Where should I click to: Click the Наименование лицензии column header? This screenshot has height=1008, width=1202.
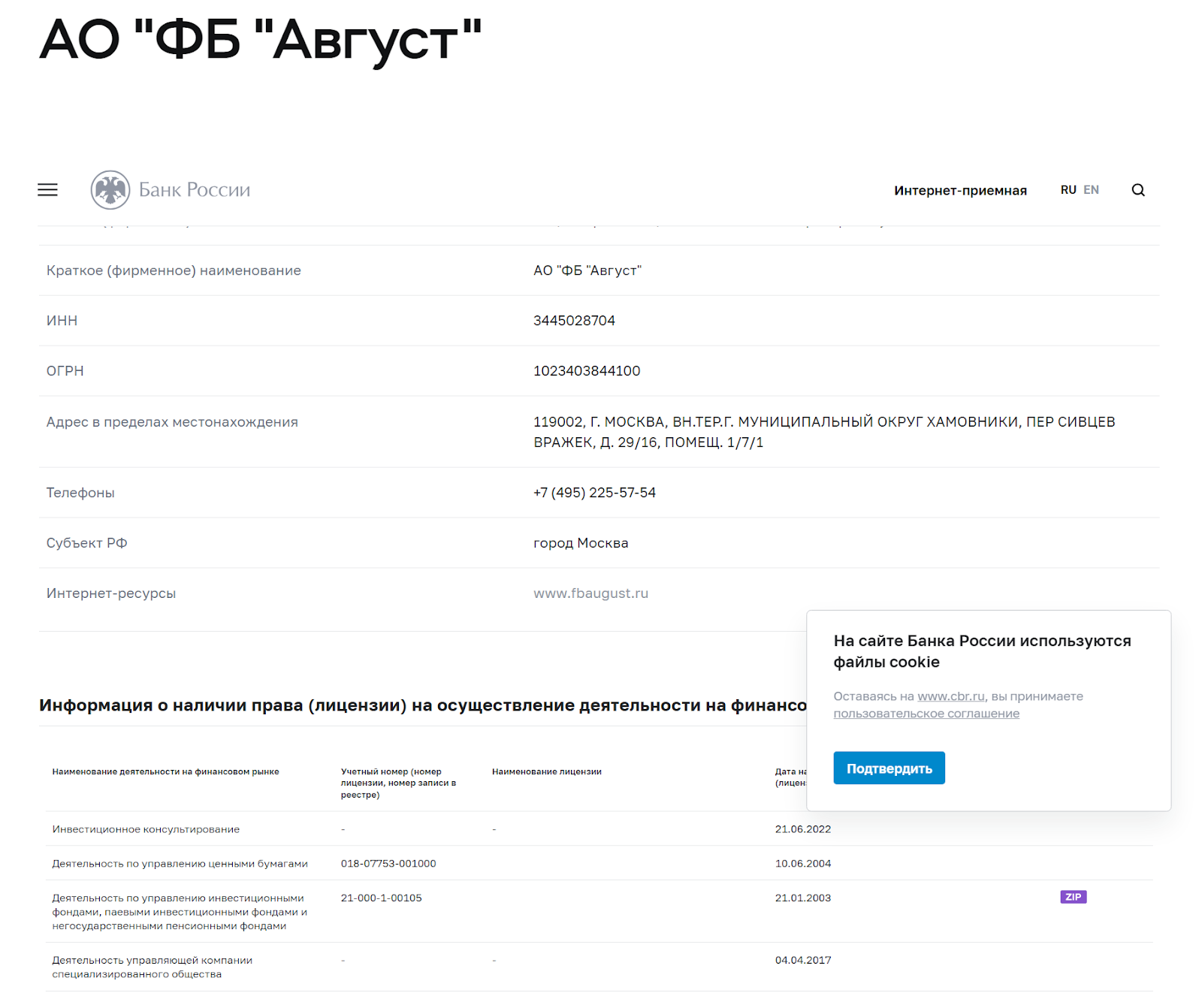(547, 771)
